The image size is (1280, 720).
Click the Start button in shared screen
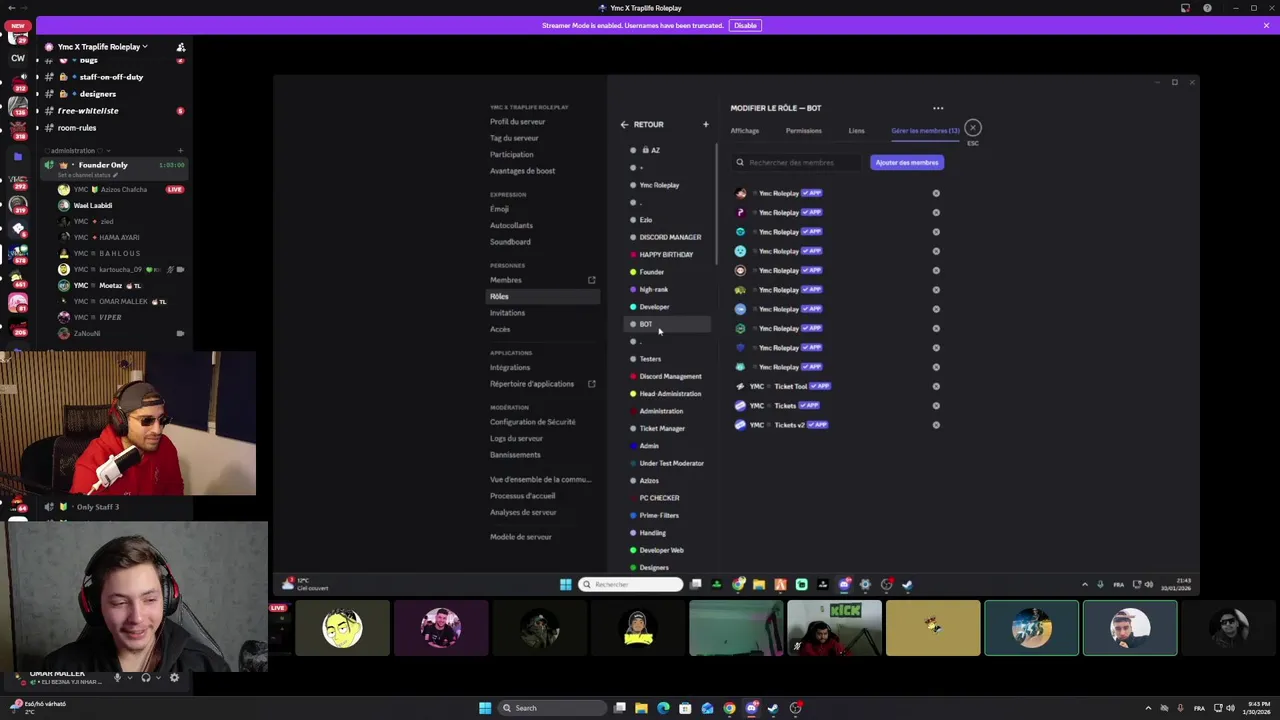(565, 585)
